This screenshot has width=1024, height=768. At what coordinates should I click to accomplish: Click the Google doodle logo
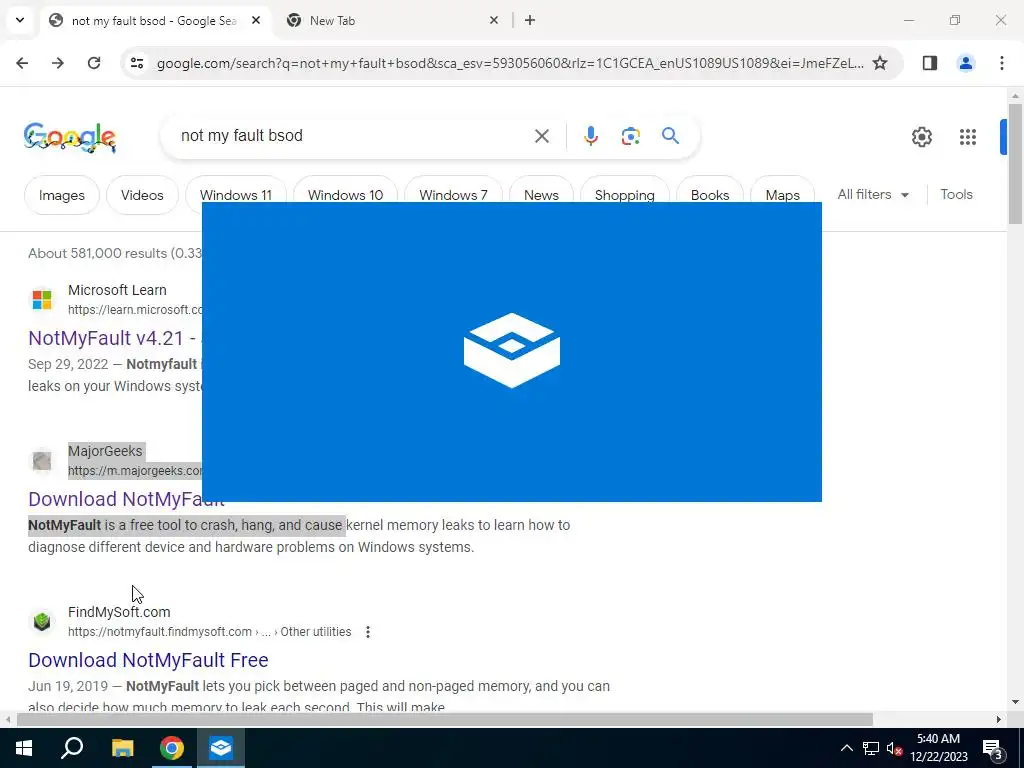click(x=70, y=137)
